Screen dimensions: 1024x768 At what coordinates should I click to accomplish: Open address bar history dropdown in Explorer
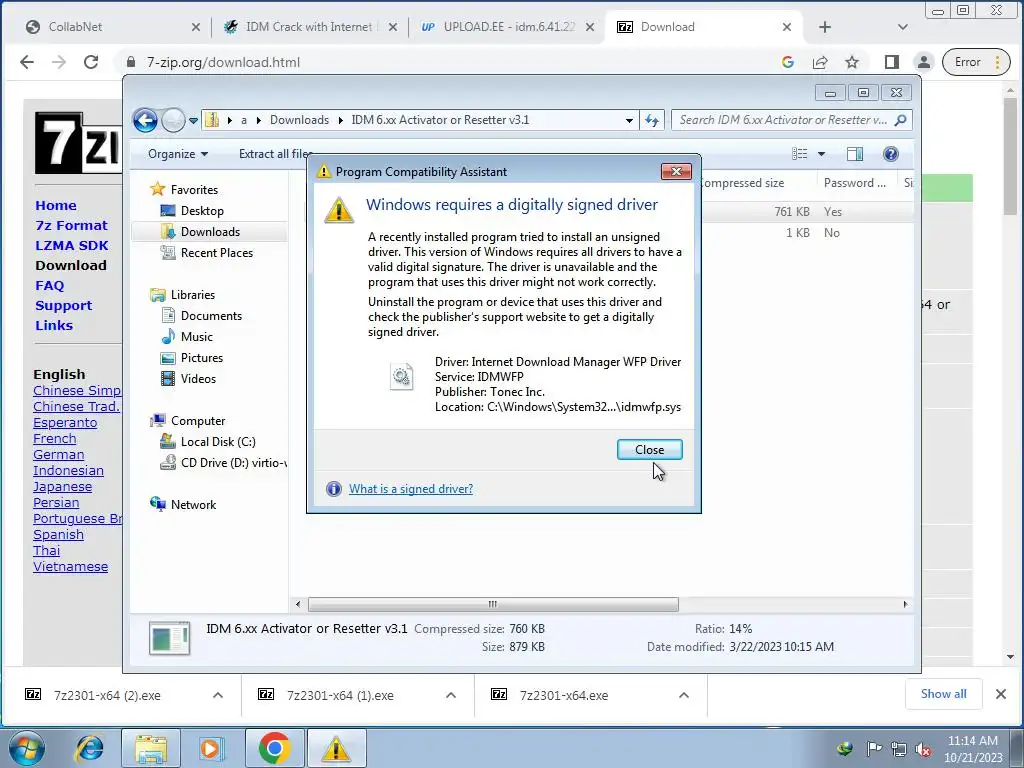(x=629, y=120)
